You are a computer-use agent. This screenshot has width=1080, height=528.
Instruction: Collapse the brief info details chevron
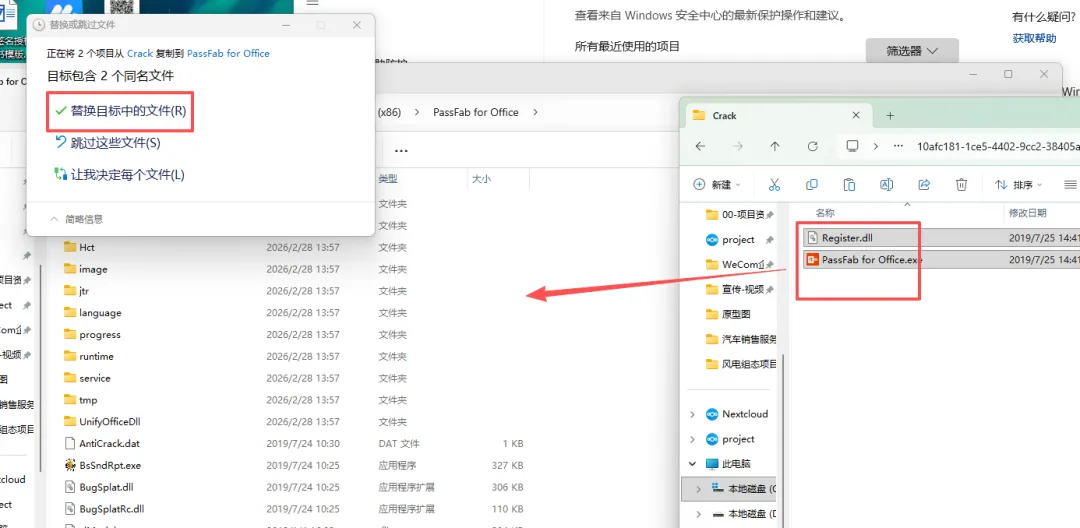pos(54,219)
